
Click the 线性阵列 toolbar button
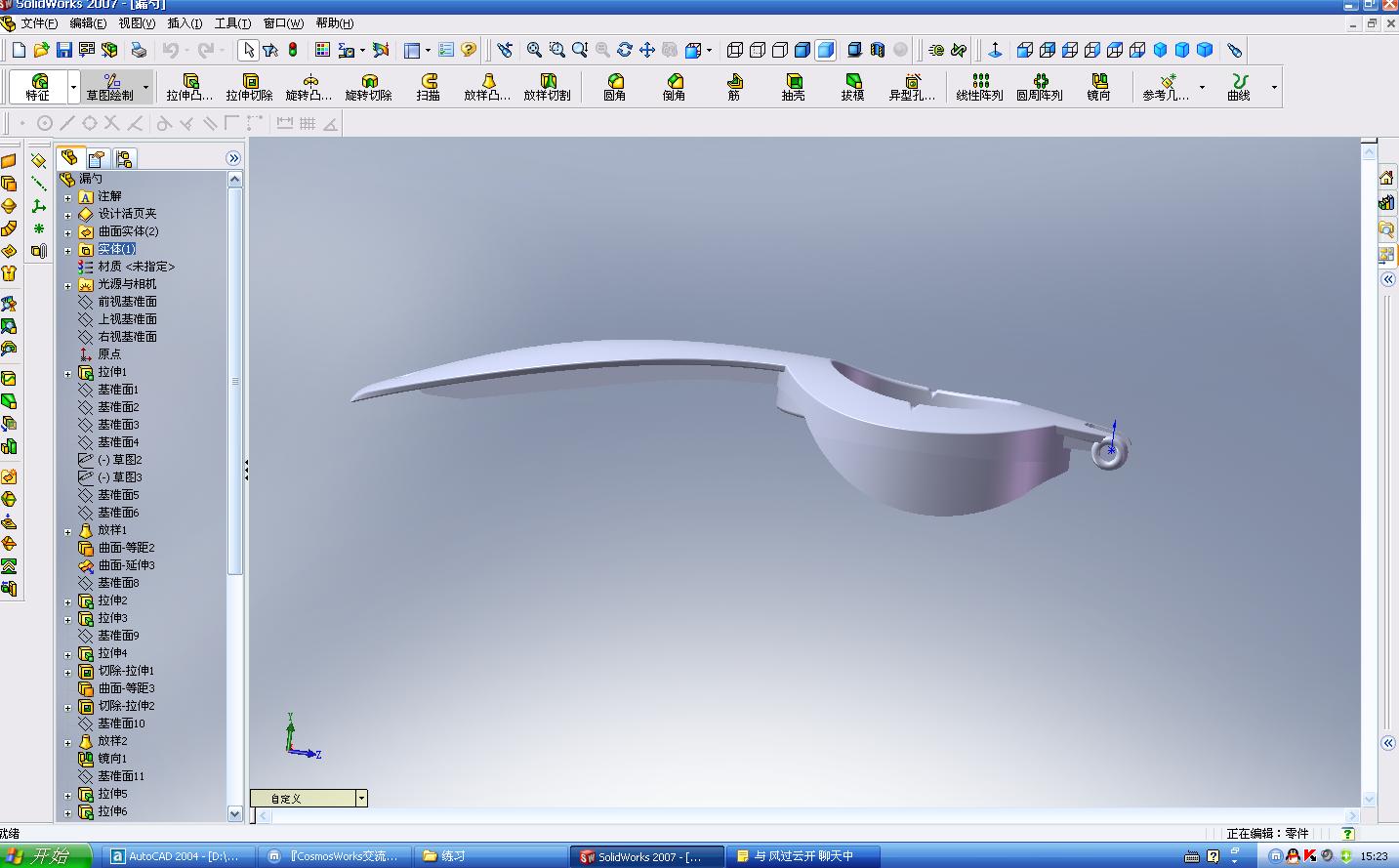(x=979, y=87)
